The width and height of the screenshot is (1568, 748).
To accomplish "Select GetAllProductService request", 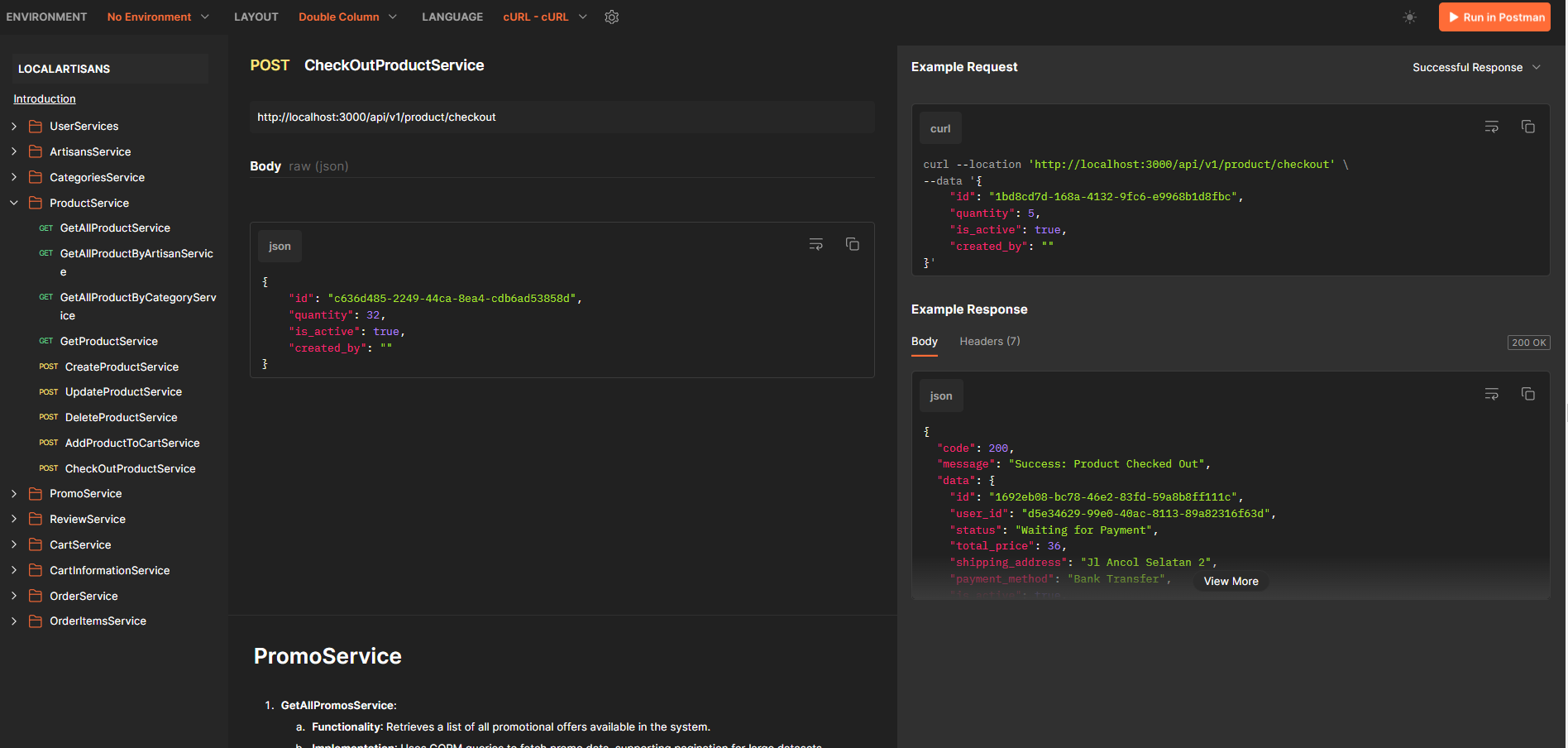I will tap(115, 228).
